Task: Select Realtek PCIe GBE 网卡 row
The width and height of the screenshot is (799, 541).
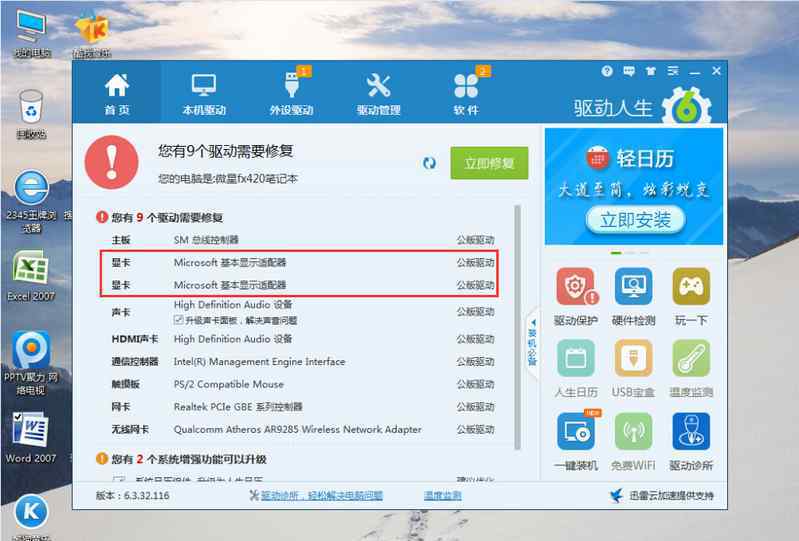Action: [x=303, y=407]
